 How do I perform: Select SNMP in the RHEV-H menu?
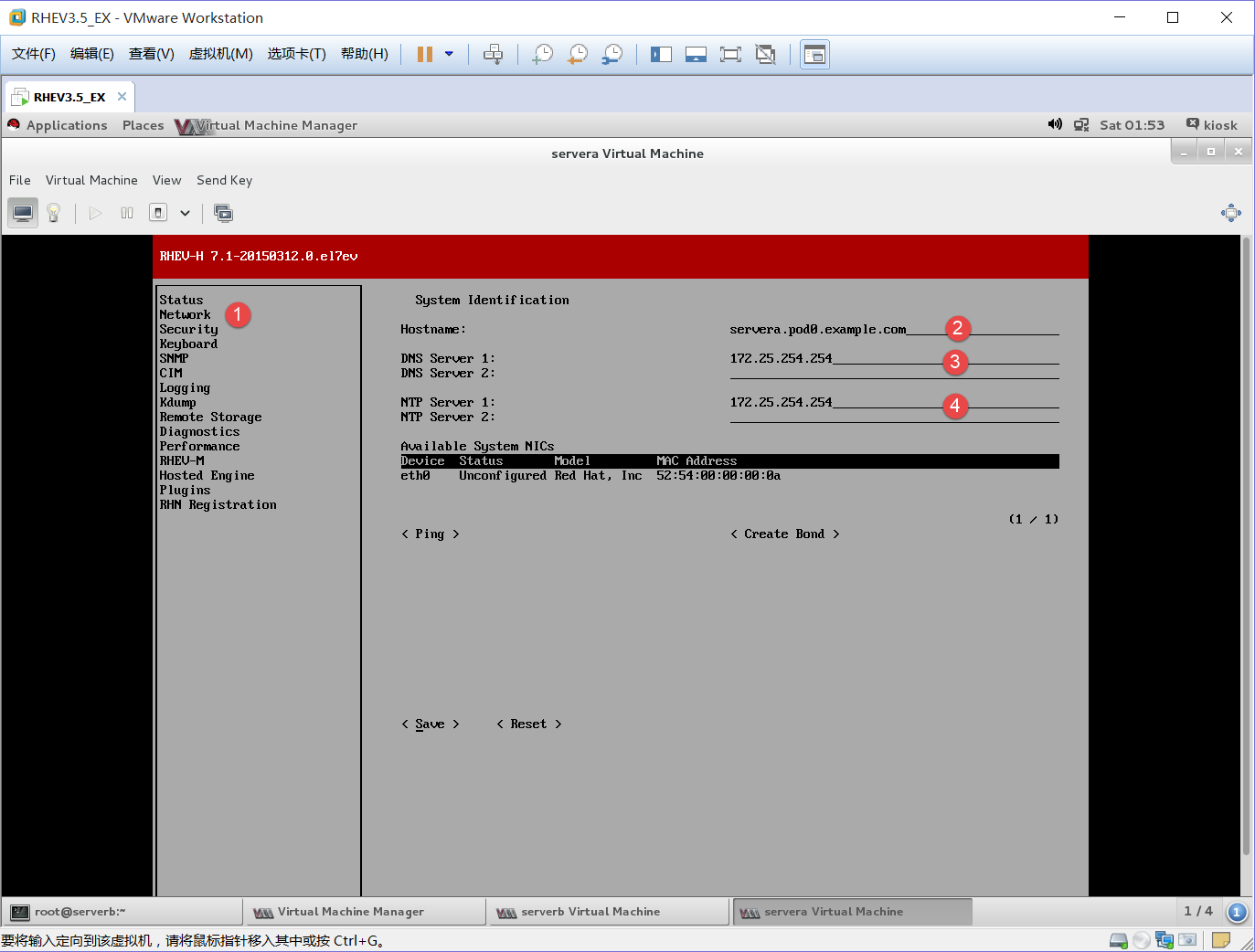click(174, 358)
